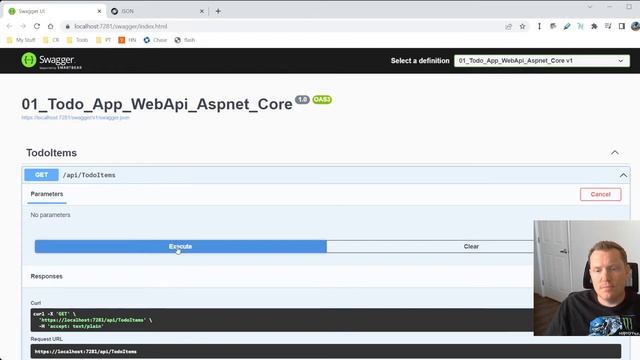
Task: Bookmark this page with the star icon
Action: tap(522, 27)
